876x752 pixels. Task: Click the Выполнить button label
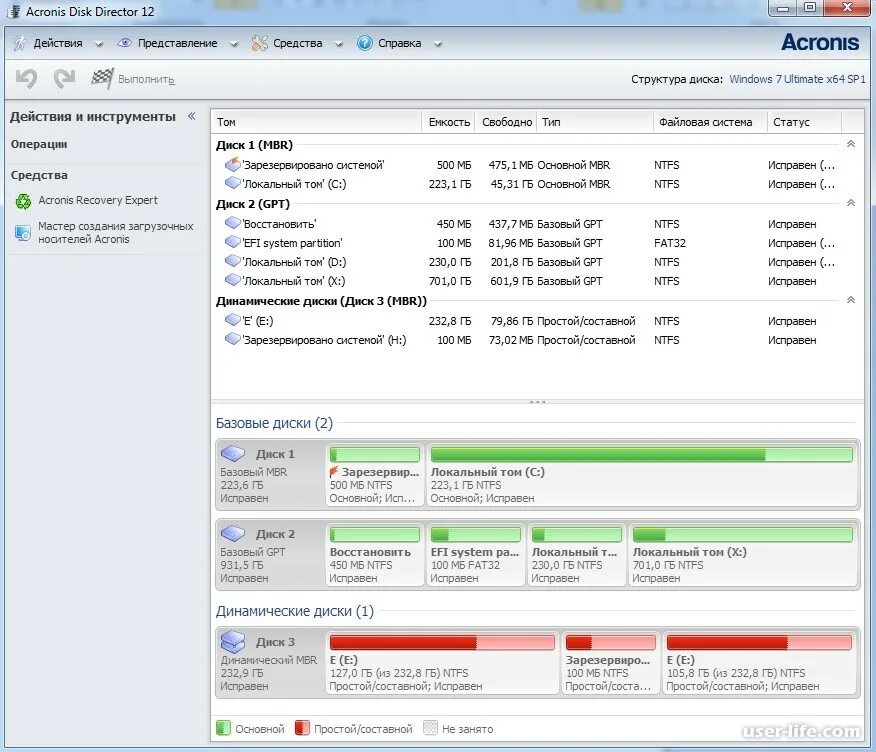(146, 80)
